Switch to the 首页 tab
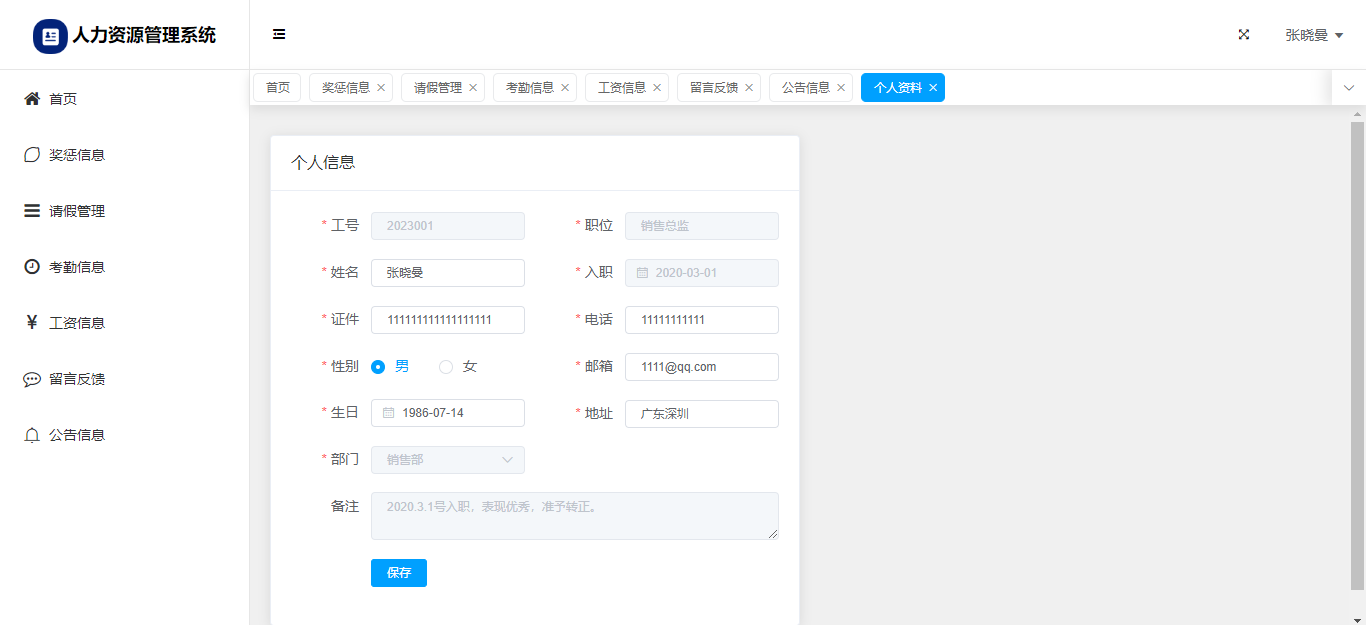Viewport: 1366px width, 625px height. click(x=277, y=88)
